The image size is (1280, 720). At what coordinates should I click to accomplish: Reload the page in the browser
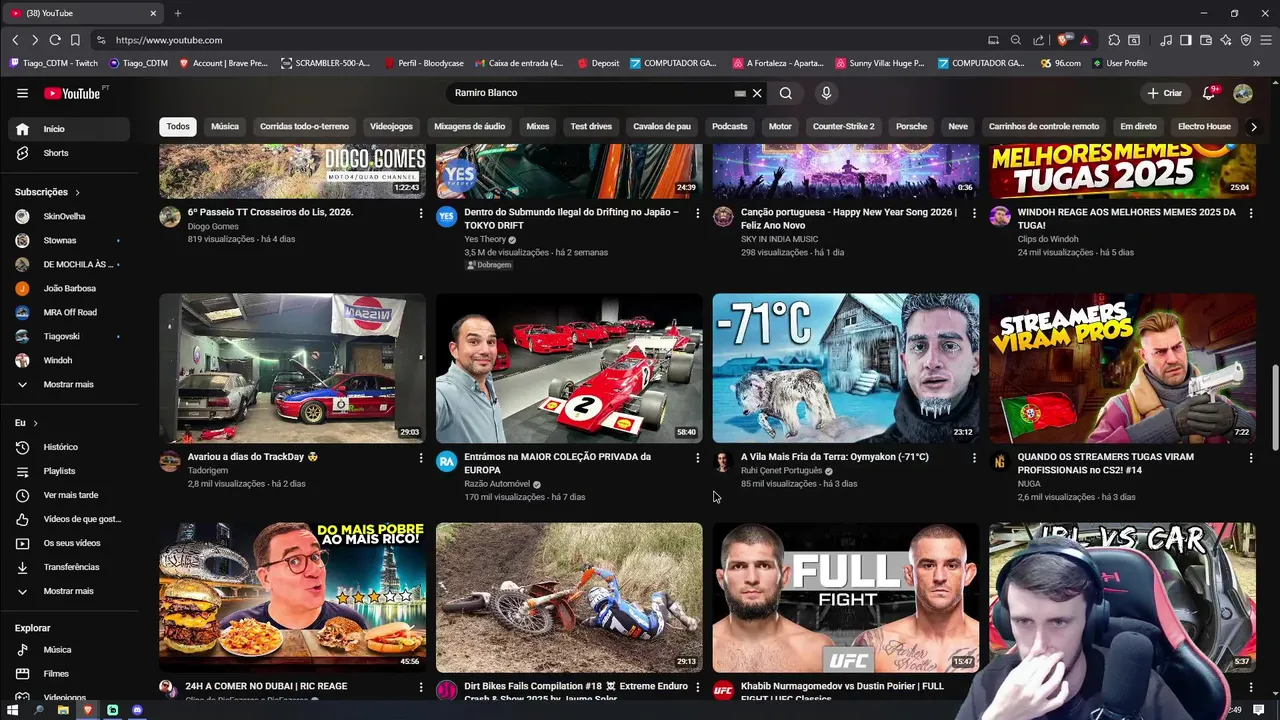tap(55, 40)
